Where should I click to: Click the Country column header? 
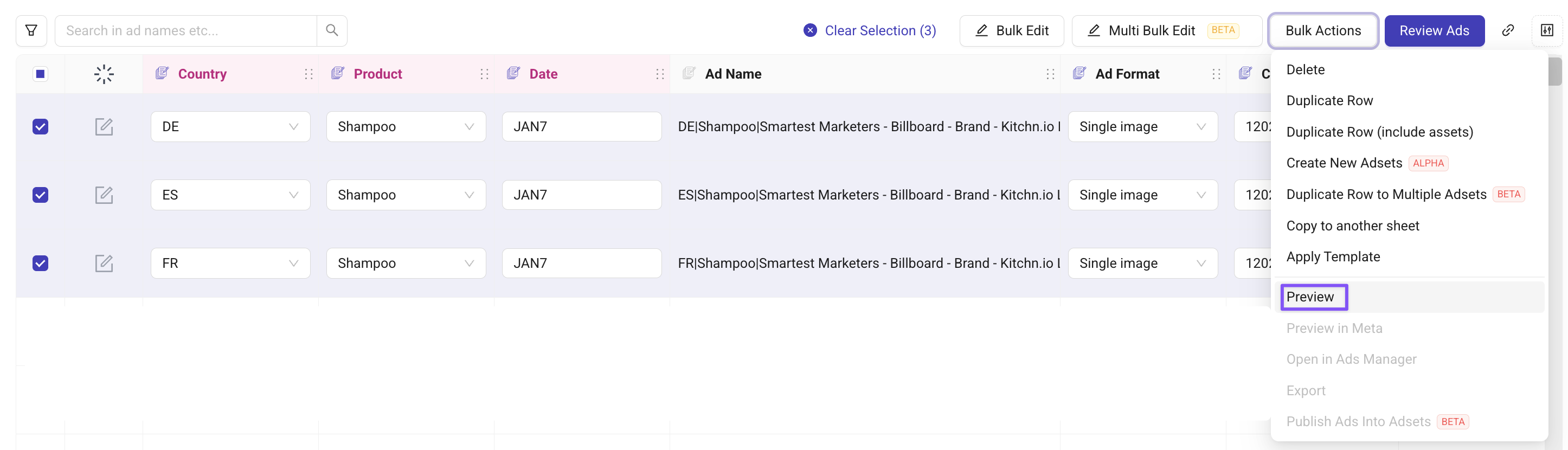tap(230, 74)
